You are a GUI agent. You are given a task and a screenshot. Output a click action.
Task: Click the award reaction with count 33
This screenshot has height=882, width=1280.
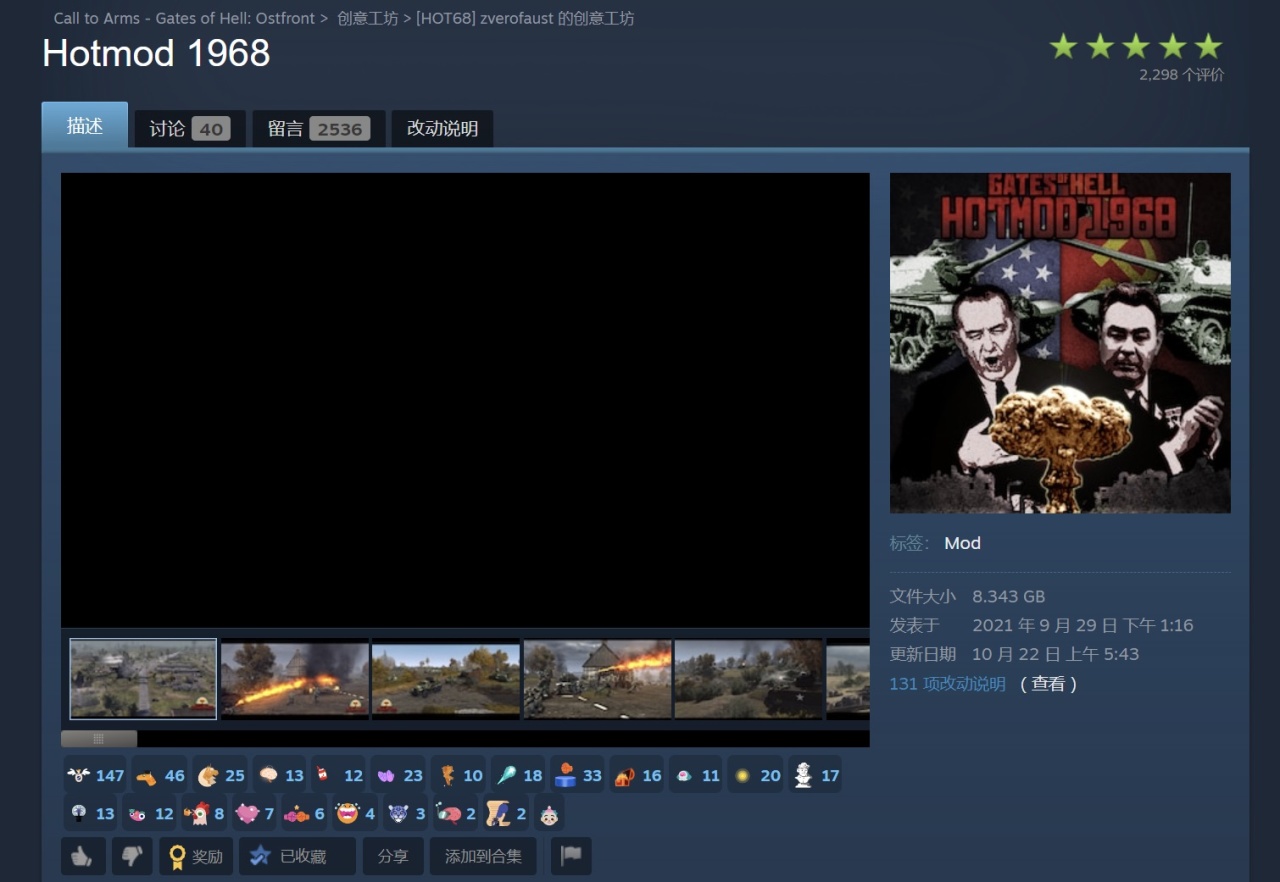click(x=578, y=775)
